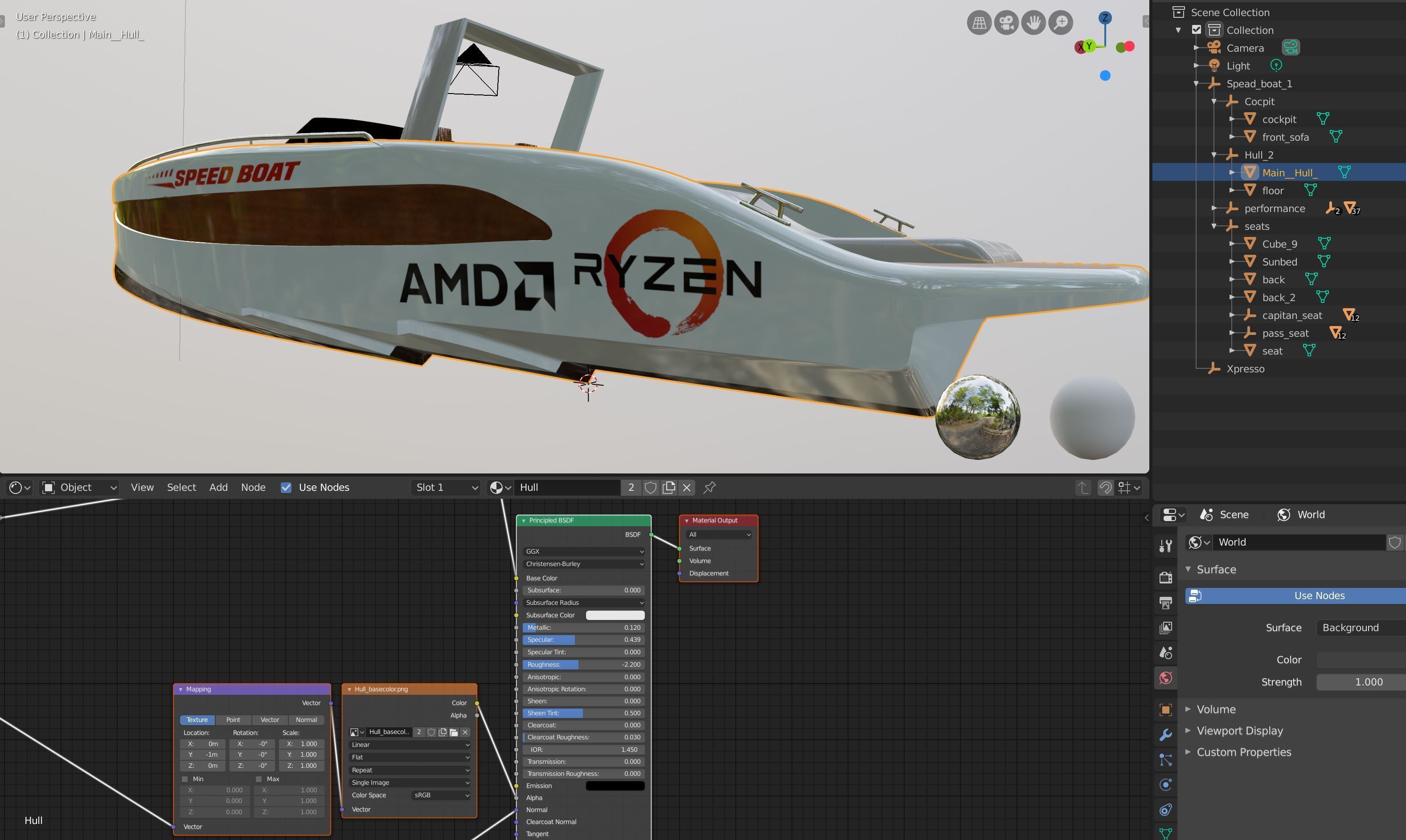Open the Object properties tab
Screen dimensions: 1406x840
tap(1165, 709)
